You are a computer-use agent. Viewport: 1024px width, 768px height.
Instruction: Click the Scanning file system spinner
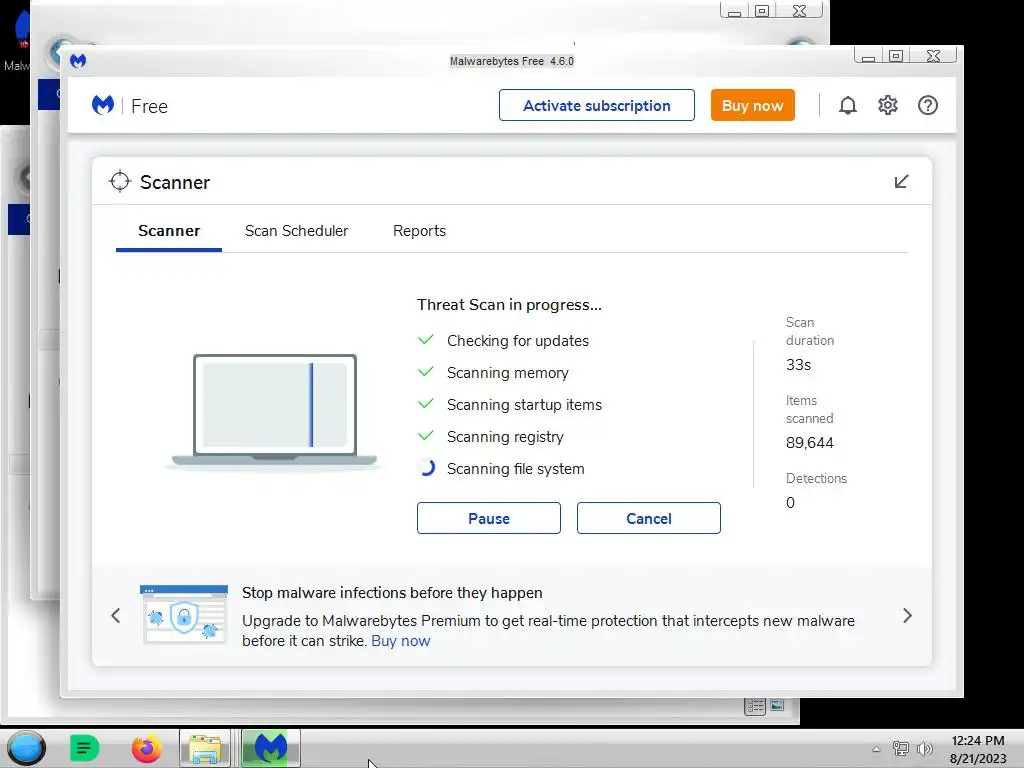point(426,468)
